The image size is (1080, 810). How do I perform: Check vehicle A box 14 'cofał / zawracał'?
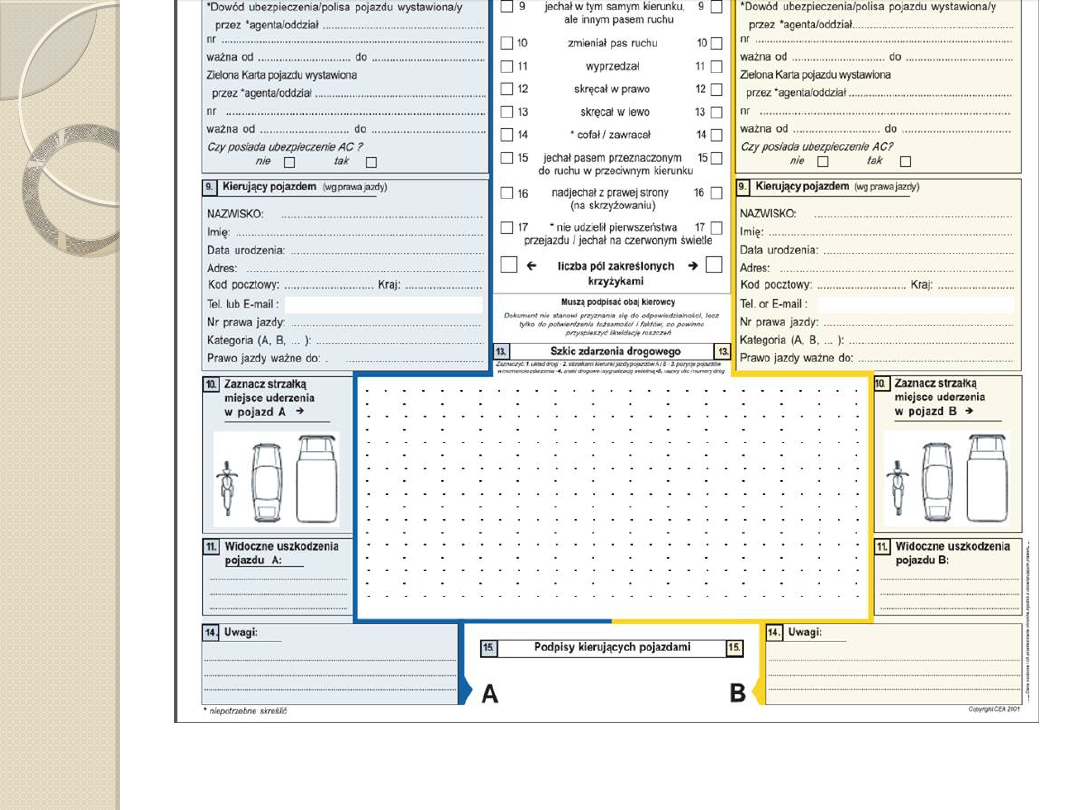click(507, 135)
